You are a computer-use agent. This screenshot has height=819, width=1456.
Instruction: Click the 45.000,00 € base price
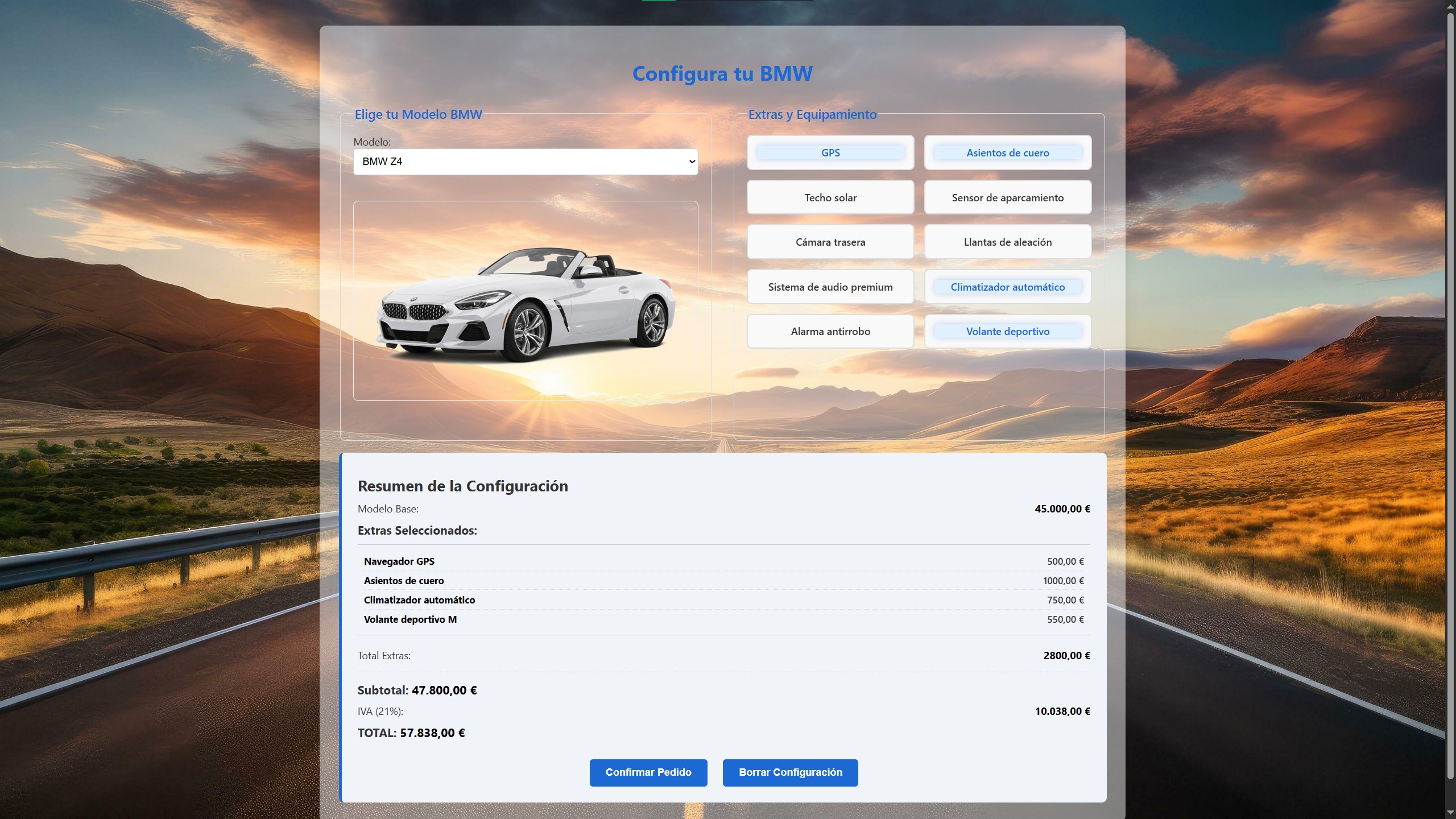click(1062, 509)
